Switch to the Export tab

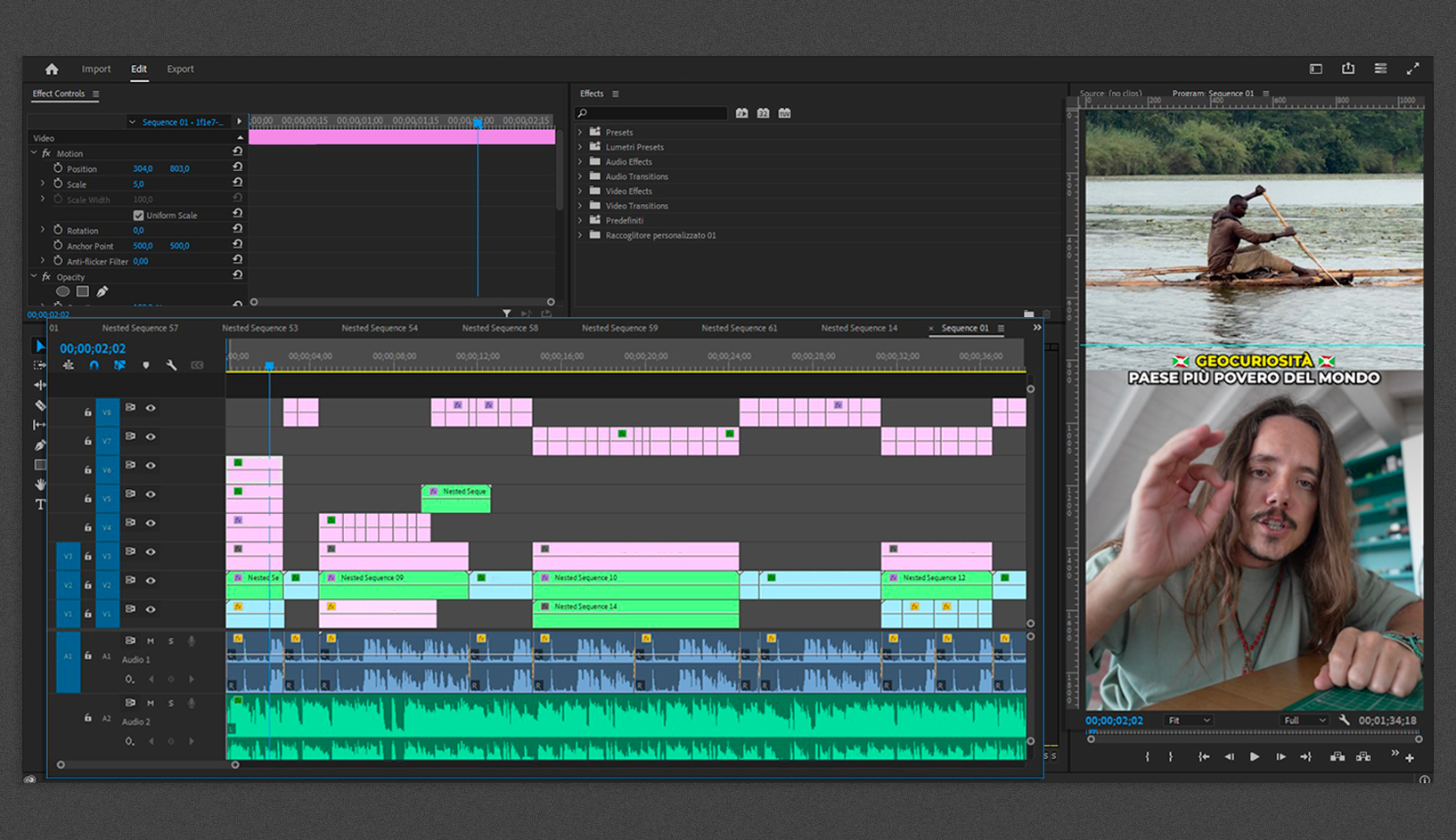pos(180,69)
